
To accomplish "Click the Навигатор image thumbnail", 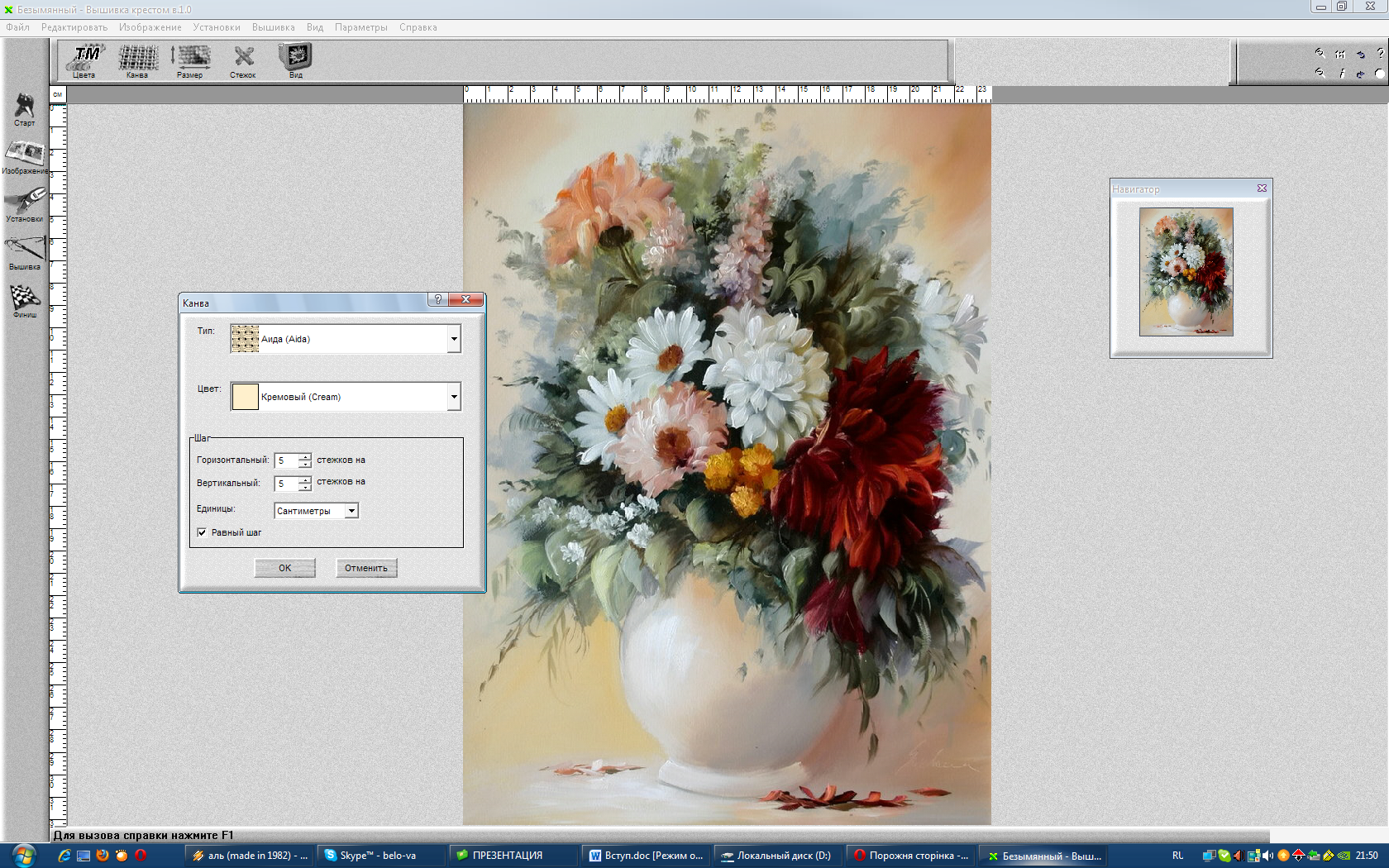I will 1186,272.
